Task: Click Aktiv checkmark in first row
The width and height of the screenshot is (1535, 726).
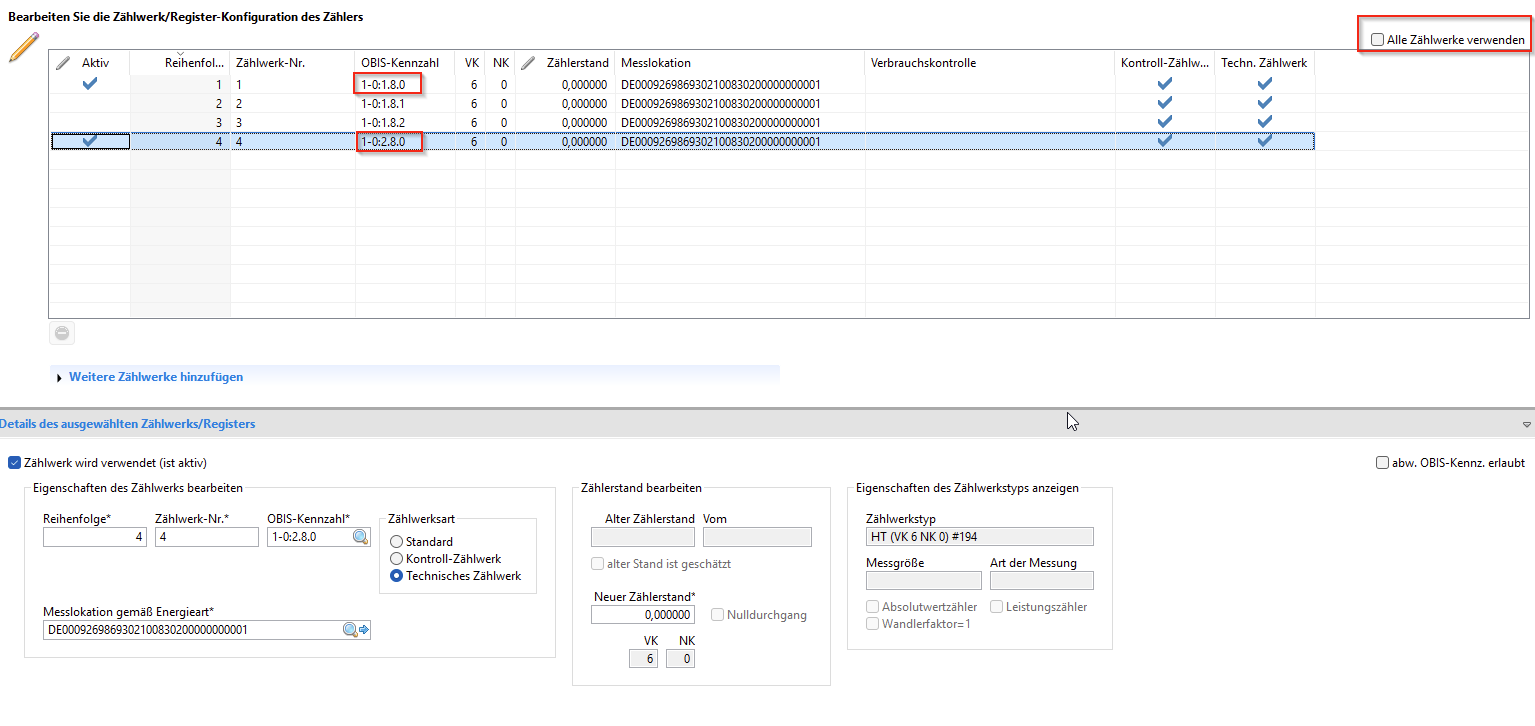Action: point(90,84)
